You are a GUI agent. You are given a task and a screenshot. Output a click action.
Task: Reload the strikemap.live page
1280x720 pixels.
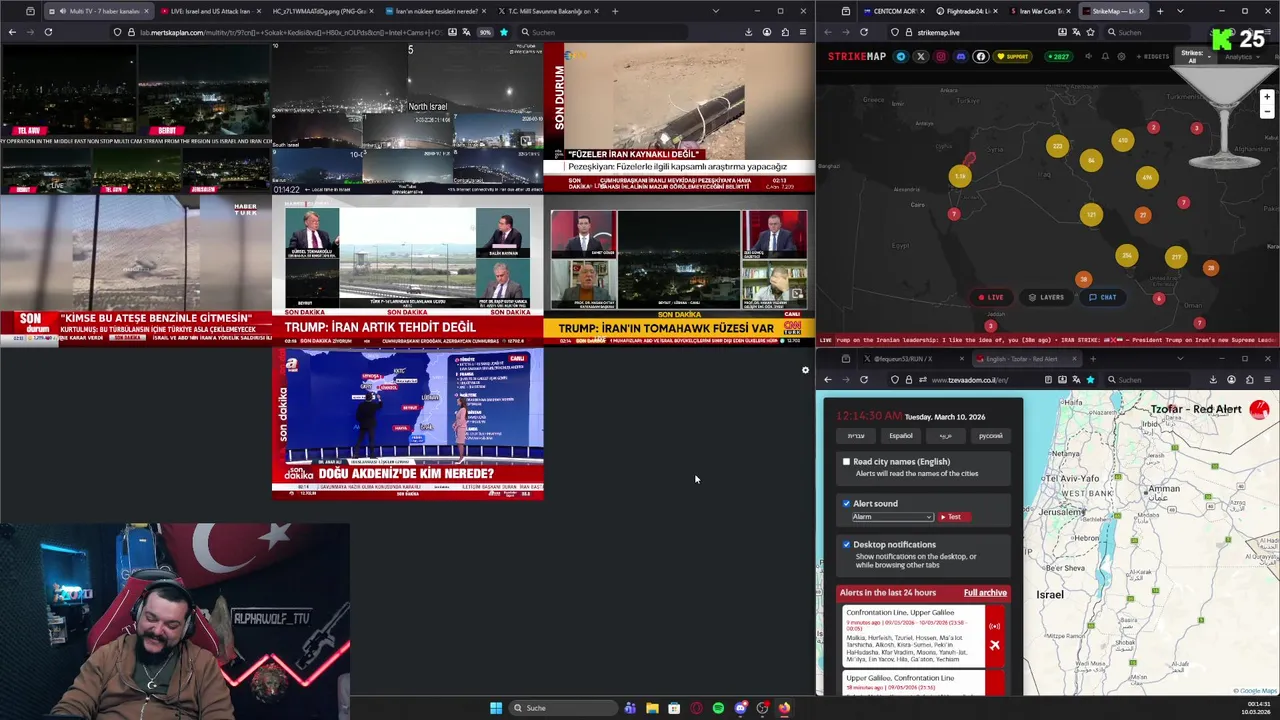point(864,32)
